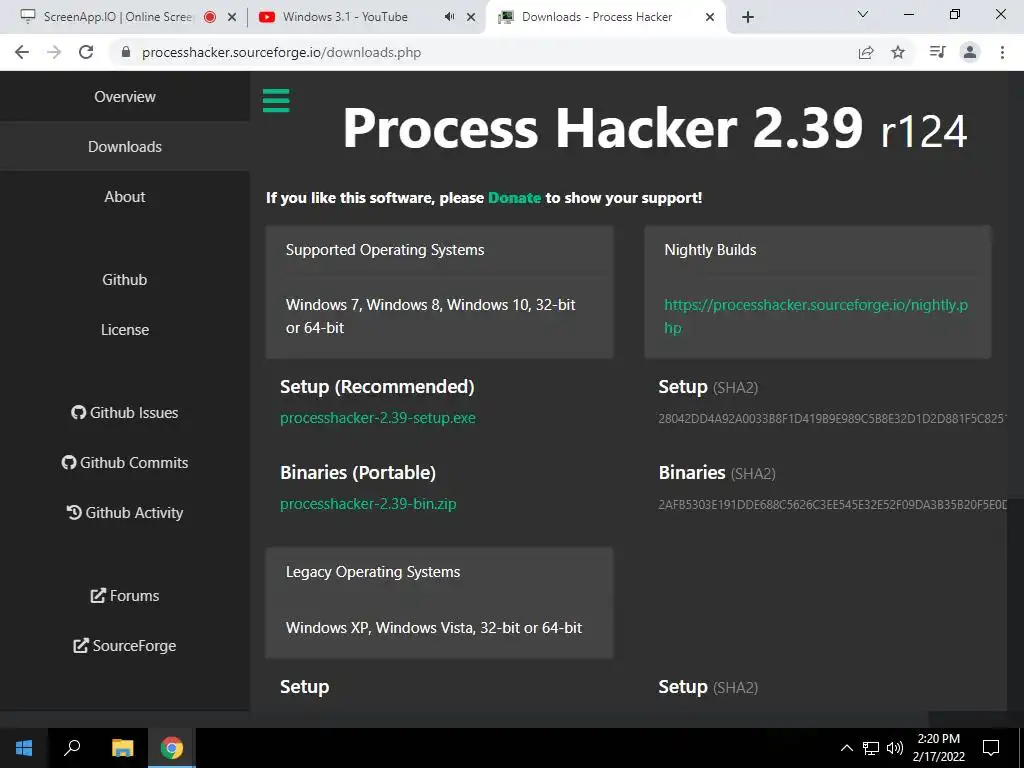This screenshot has height=768, width=1024.
Task: Click the Legacy Operating Systems card title
Action: (x=373, y=572)
